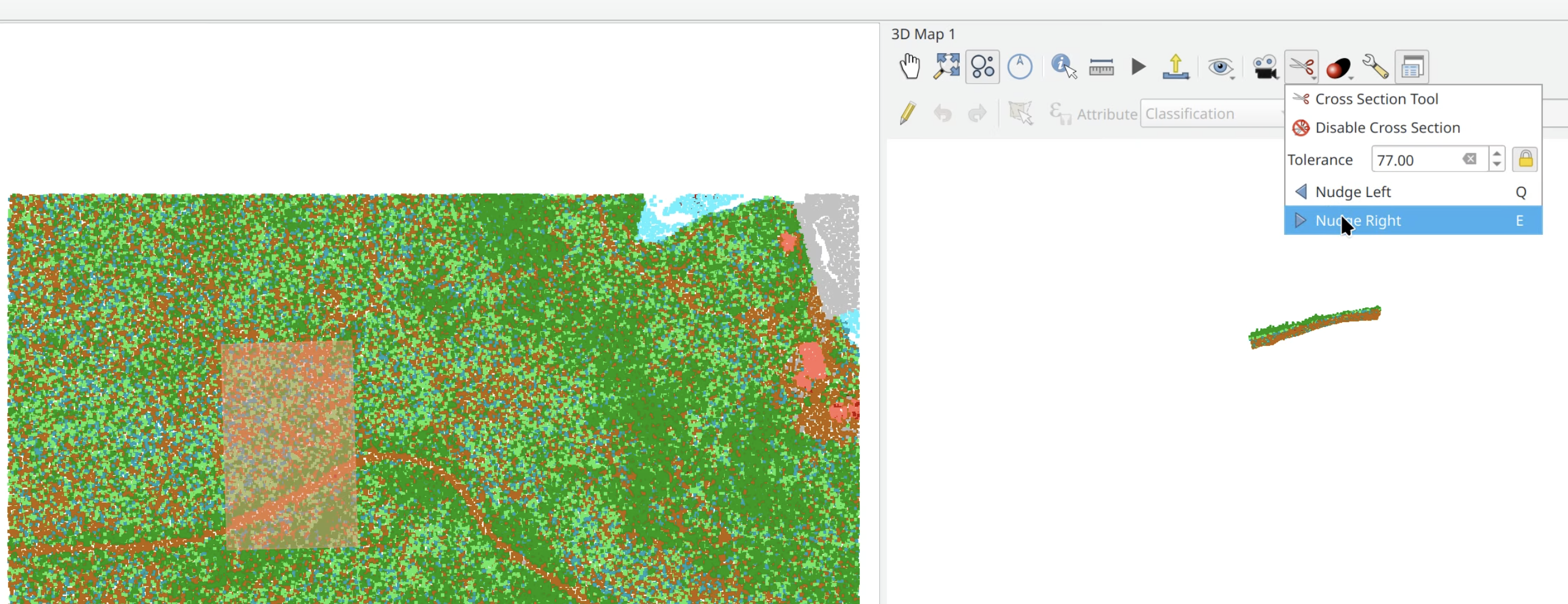Open the red sphere effects menu
Image resolution: width=1568 pixels, height=604 pixels.
click(x=1339, y=67)
